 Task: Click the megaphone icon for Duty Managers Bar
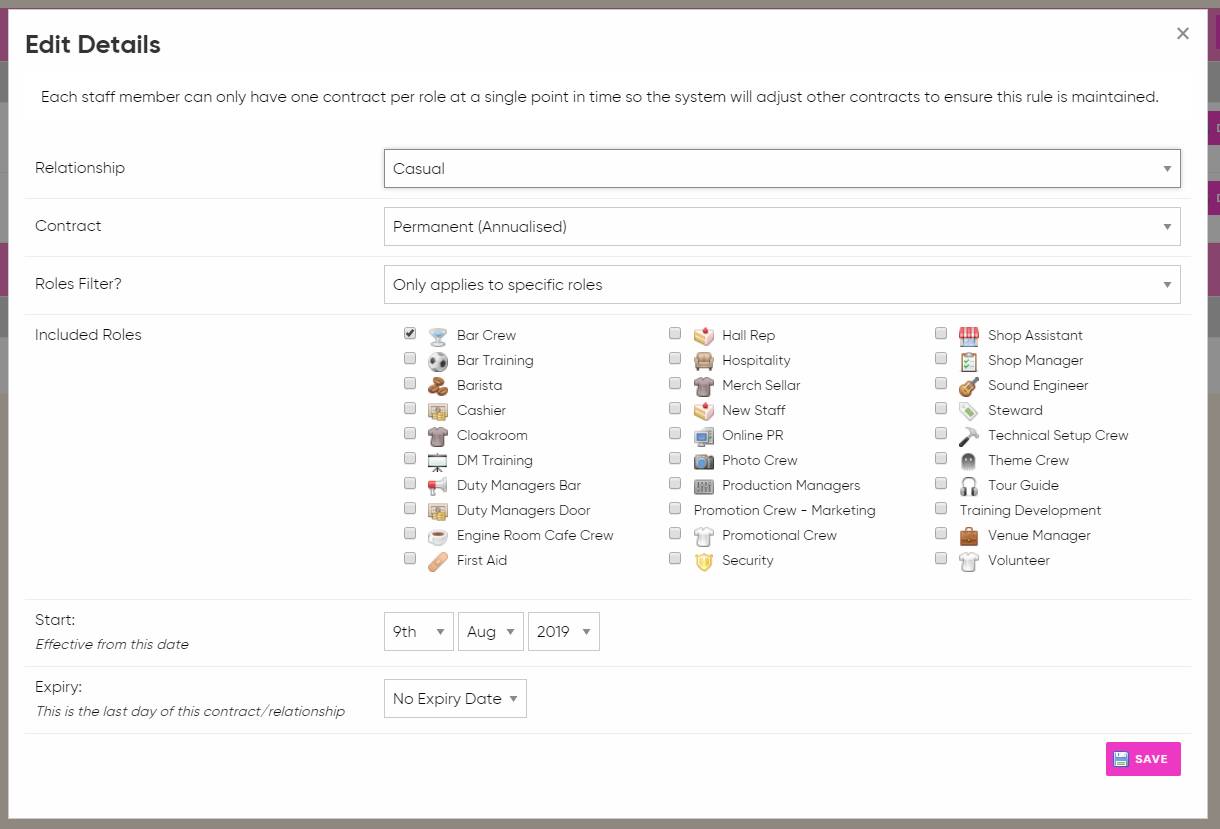pyautogui.click(x=438, y=486)
